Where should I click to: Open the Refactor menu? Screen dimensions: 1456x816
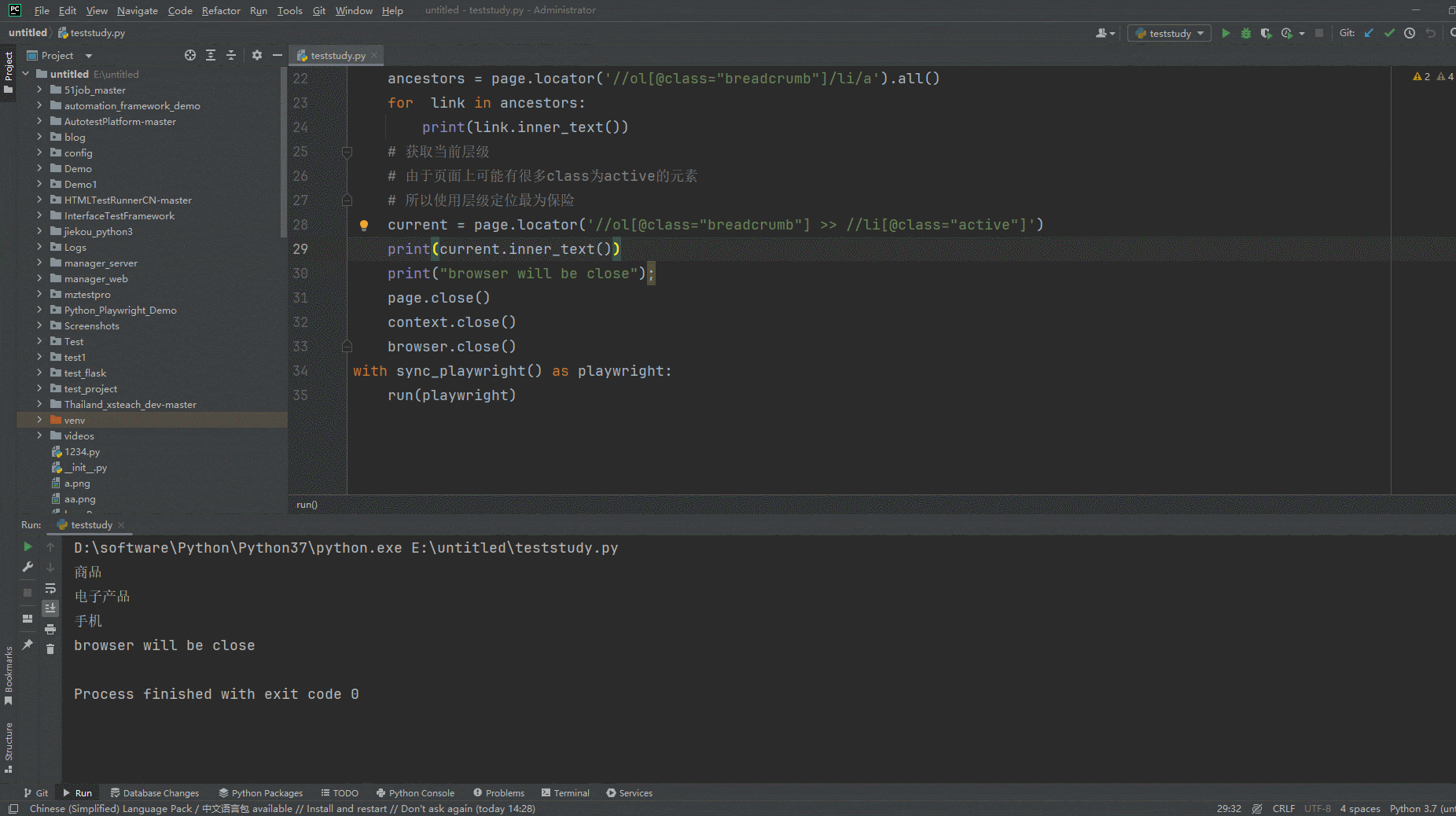coord(220,10)
